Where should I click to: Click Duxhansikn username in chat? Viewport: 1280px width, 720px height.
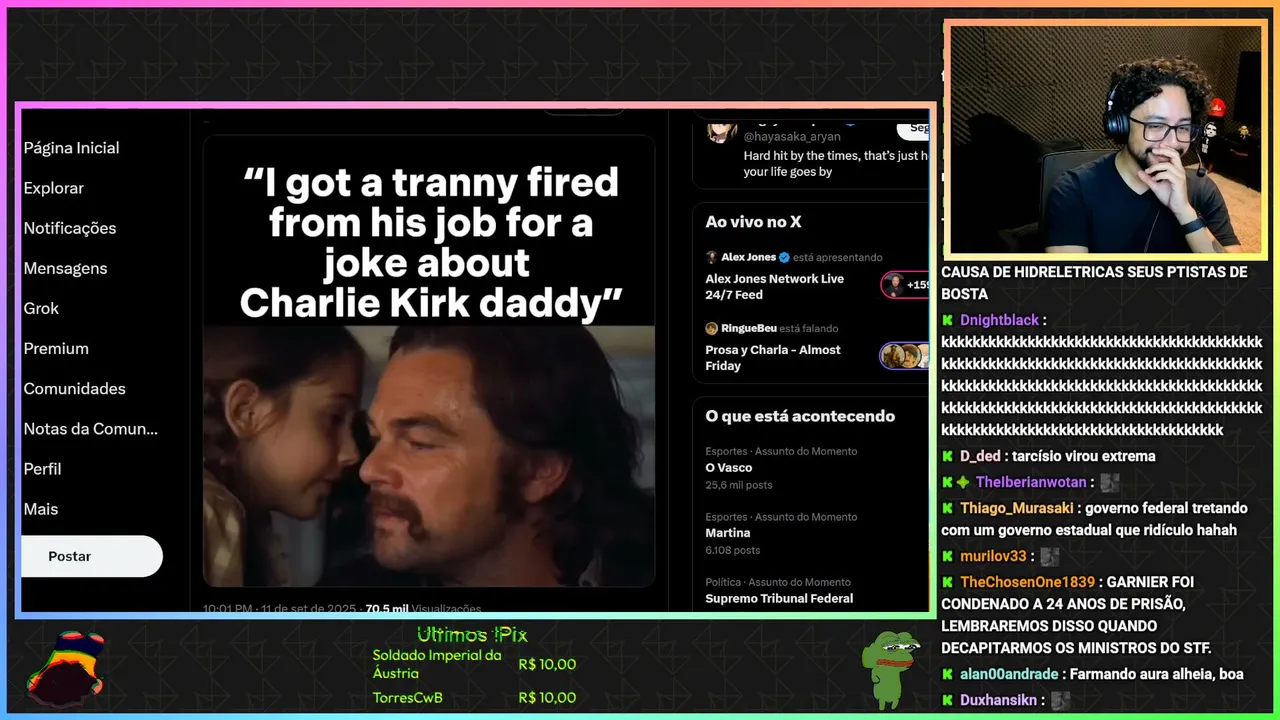(x=998, y=700)
